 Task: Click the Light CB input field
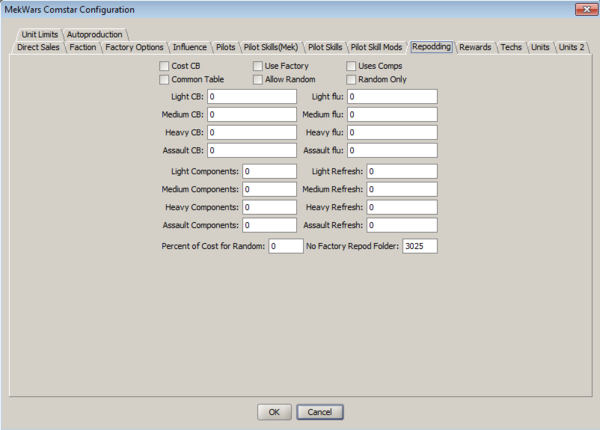coord(252,97)
